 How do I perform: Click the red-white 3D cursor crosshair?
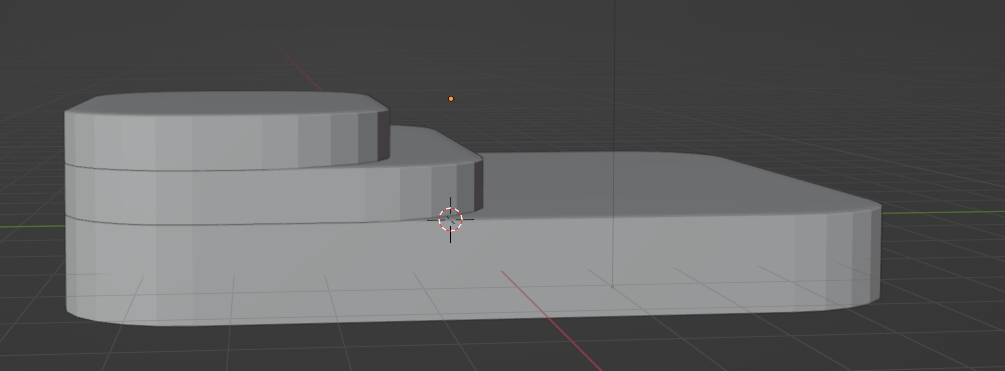point(451,220)
